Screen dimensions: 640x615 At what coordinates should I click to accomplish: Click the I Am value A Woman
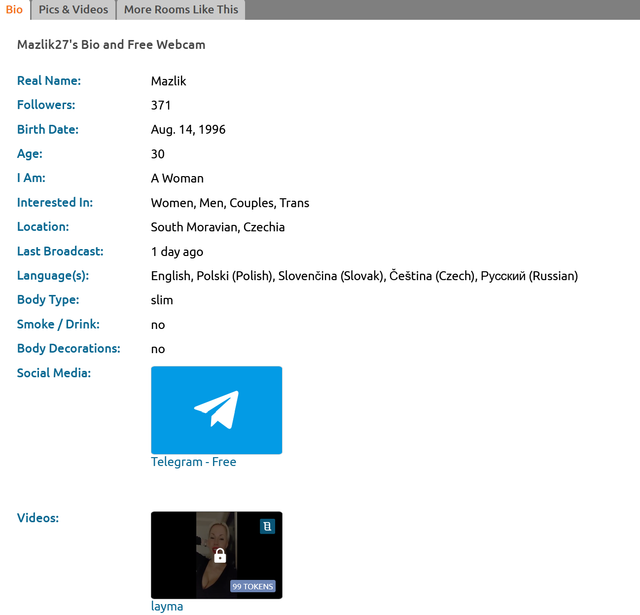click(177, 178)
